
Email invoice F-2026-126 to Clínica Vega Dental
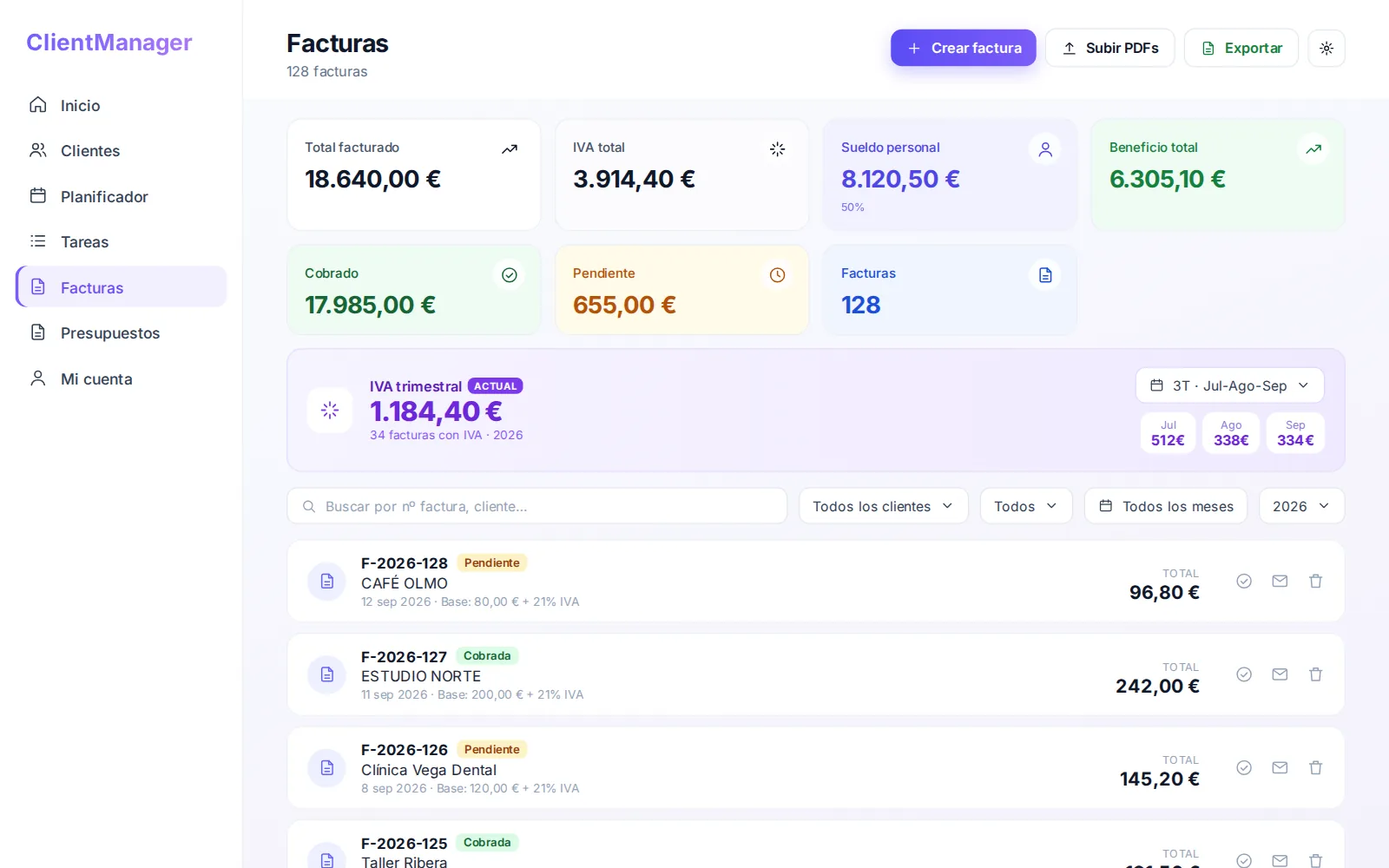1280,767
